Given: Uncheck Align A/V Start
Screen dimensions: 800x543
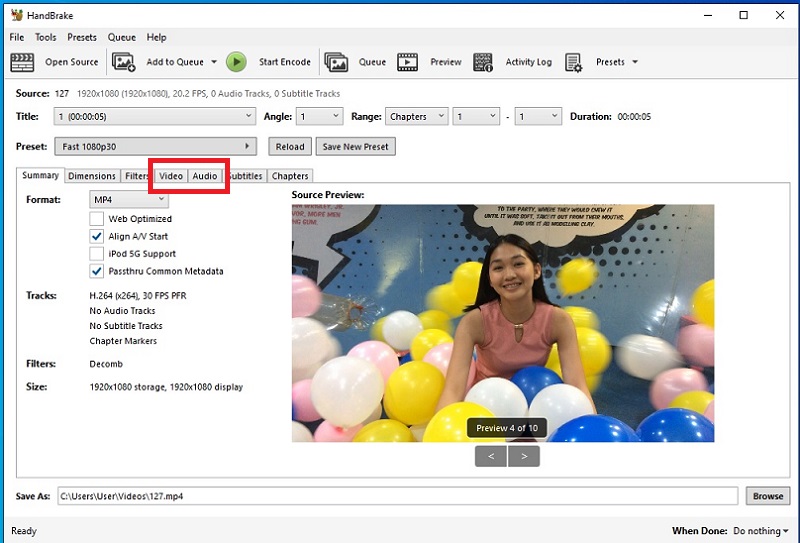Looking at the screenshot, I should [97, 237].
